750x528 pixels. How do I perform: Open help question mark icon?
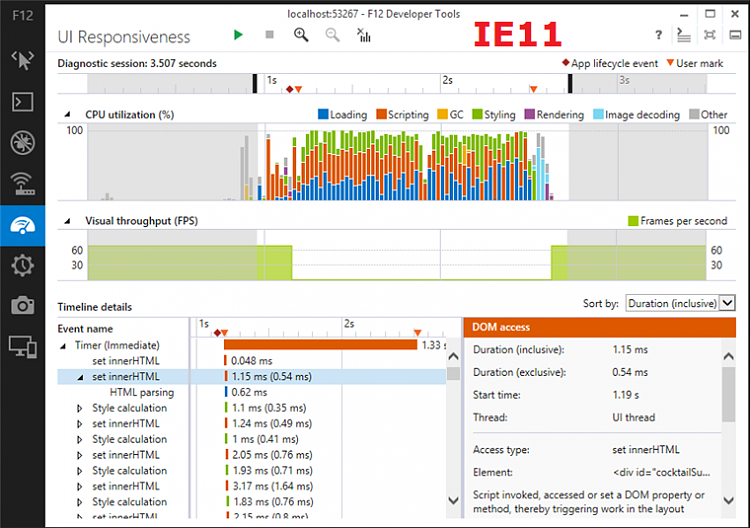tap(659, 34)
